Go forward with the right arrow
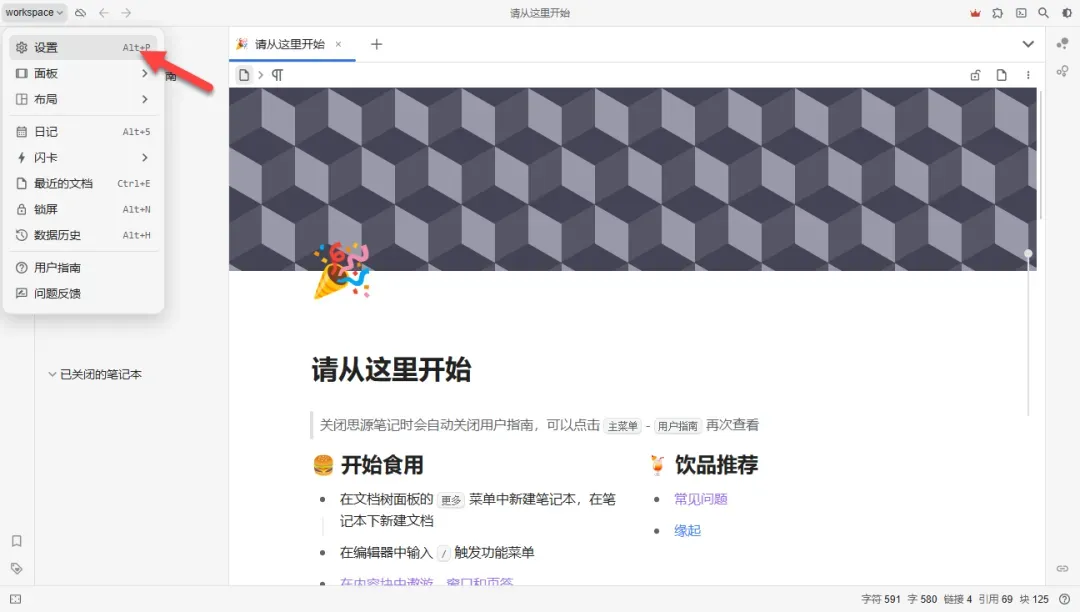Viewport: 1080px width, 612px height. (126, 12)
